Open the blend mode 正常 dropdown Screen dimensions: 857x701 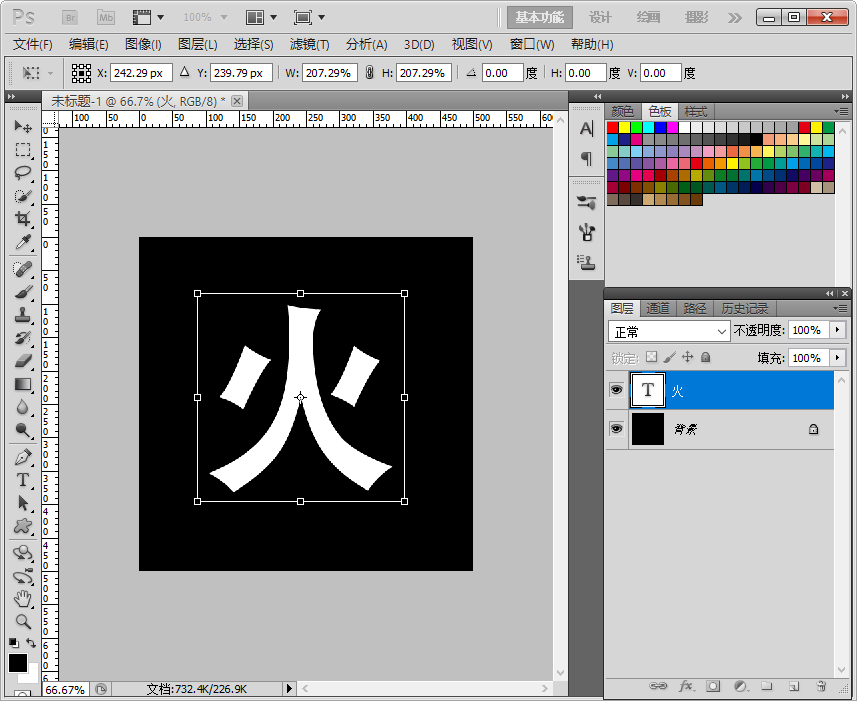[x=669, y=332]
